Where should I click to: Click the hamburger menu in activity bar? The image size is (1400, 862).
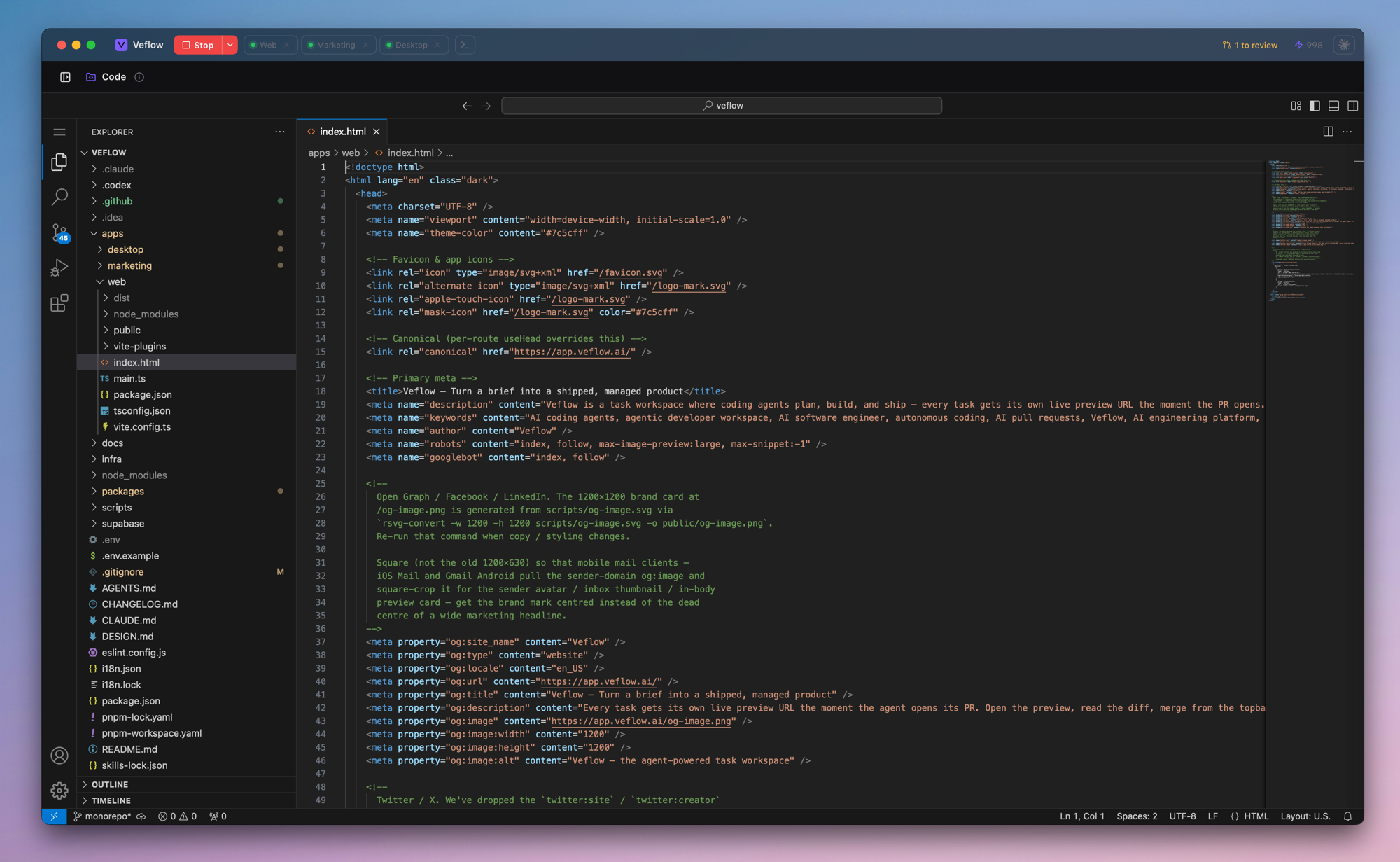(59, 132)
